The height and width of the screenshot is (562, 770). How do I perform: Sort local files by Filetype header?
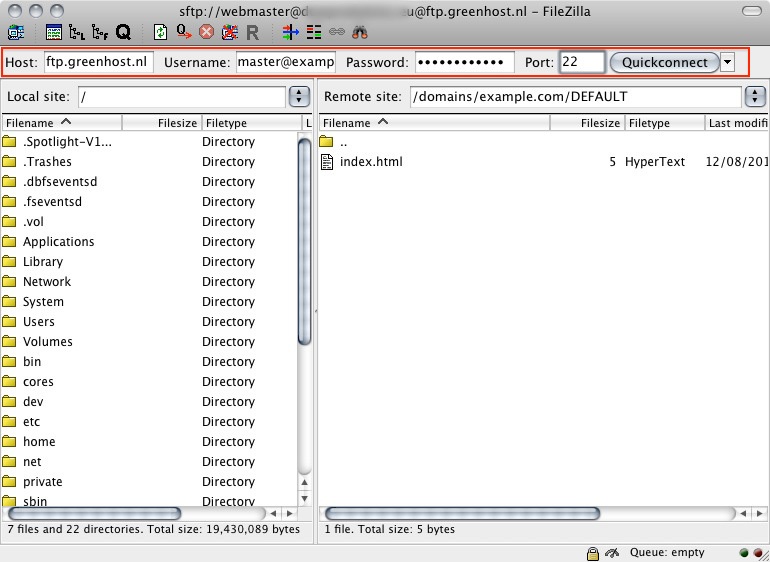click(x=252, y=123)
